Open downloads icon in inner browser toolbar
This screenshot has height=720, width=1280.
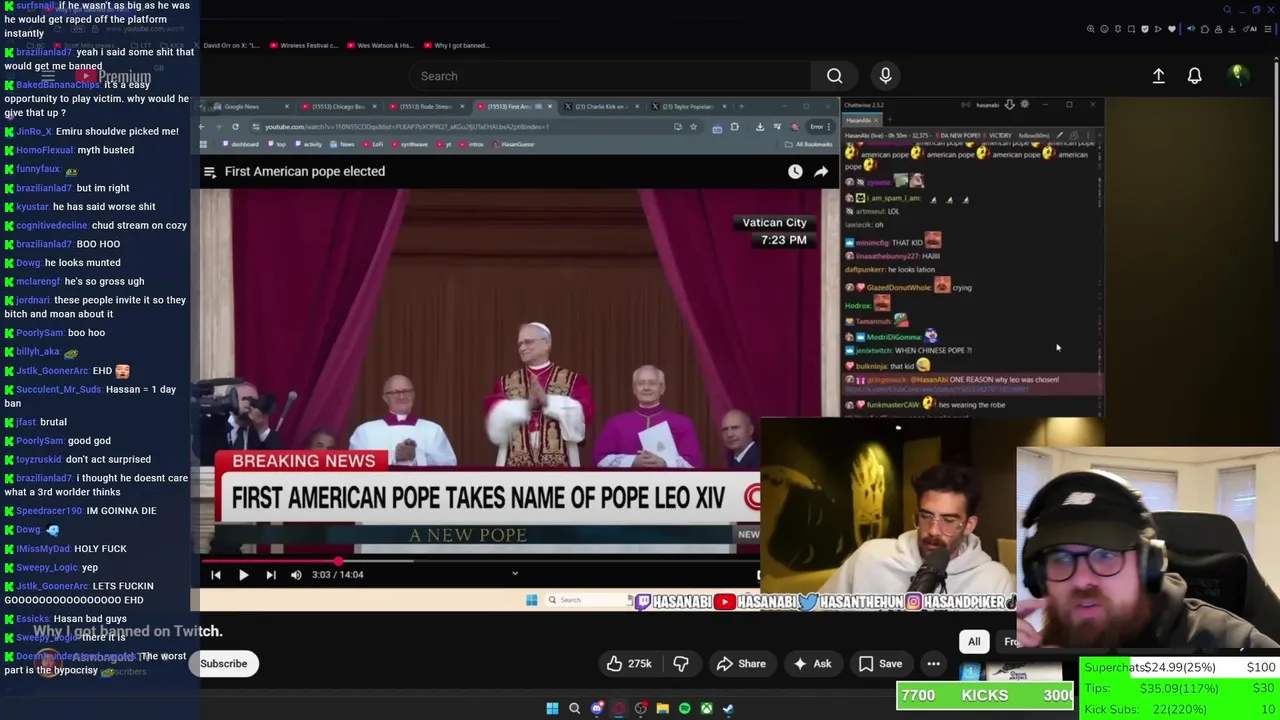tap(760, 127)
